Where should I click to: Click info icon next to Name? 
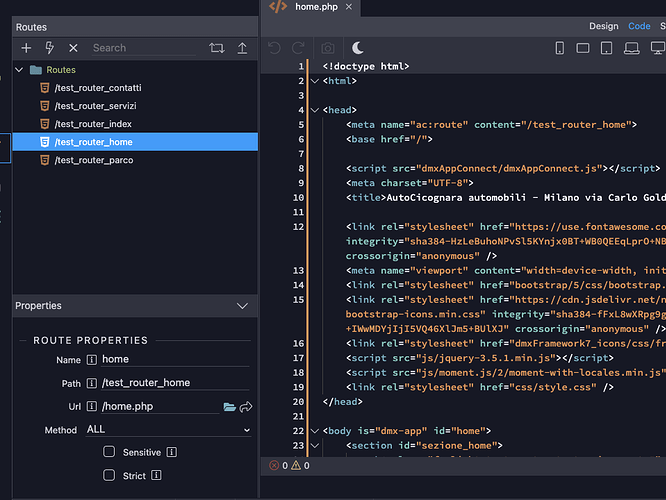[92, 360]
